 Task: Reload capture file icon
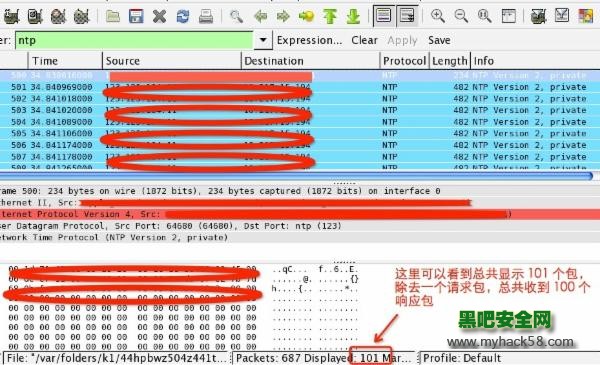183,16
